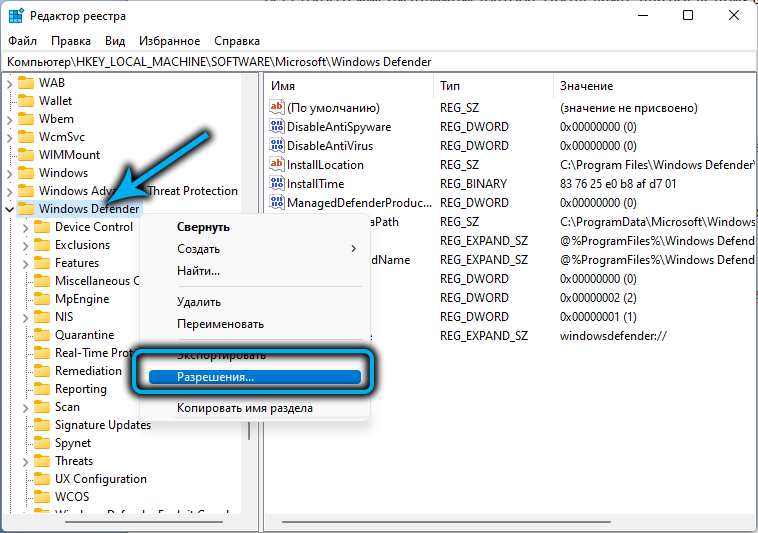Image resolution: width=758 pixels, height=533 pixels.
Task: Expand the Exclusions subkey
Action: (26, 245)
